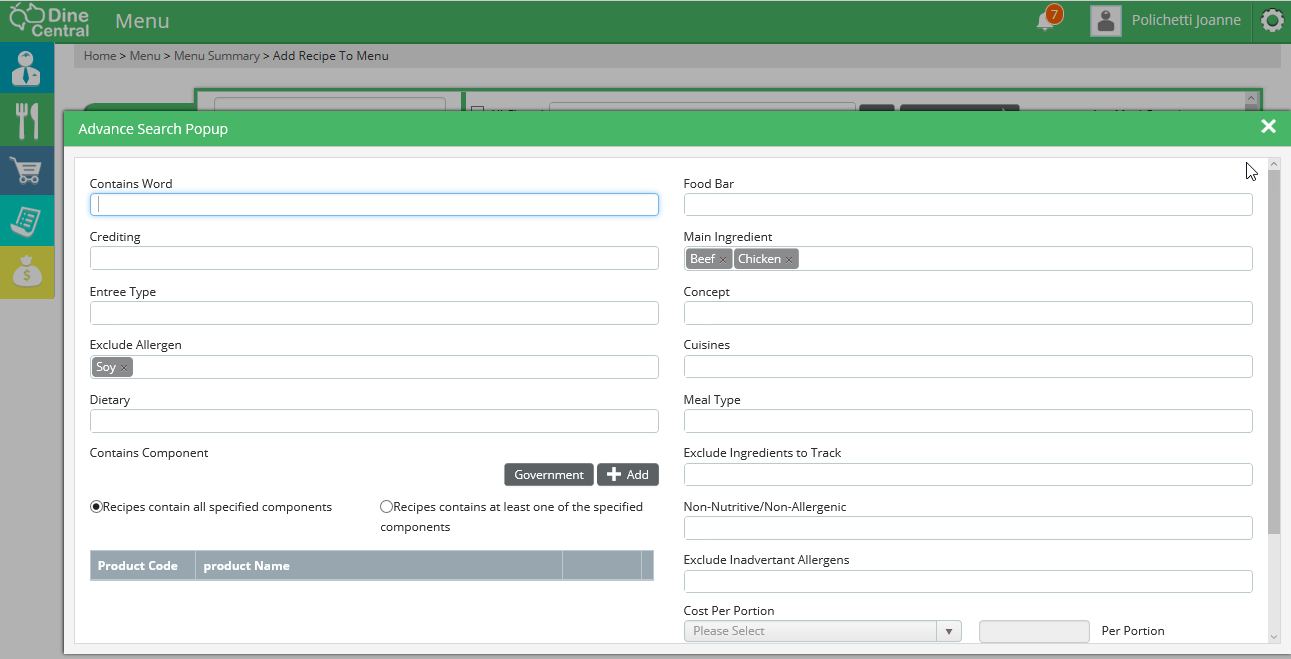Open the Cuisines selection field
1291x659 pixels.
click(x=967, y=367)
